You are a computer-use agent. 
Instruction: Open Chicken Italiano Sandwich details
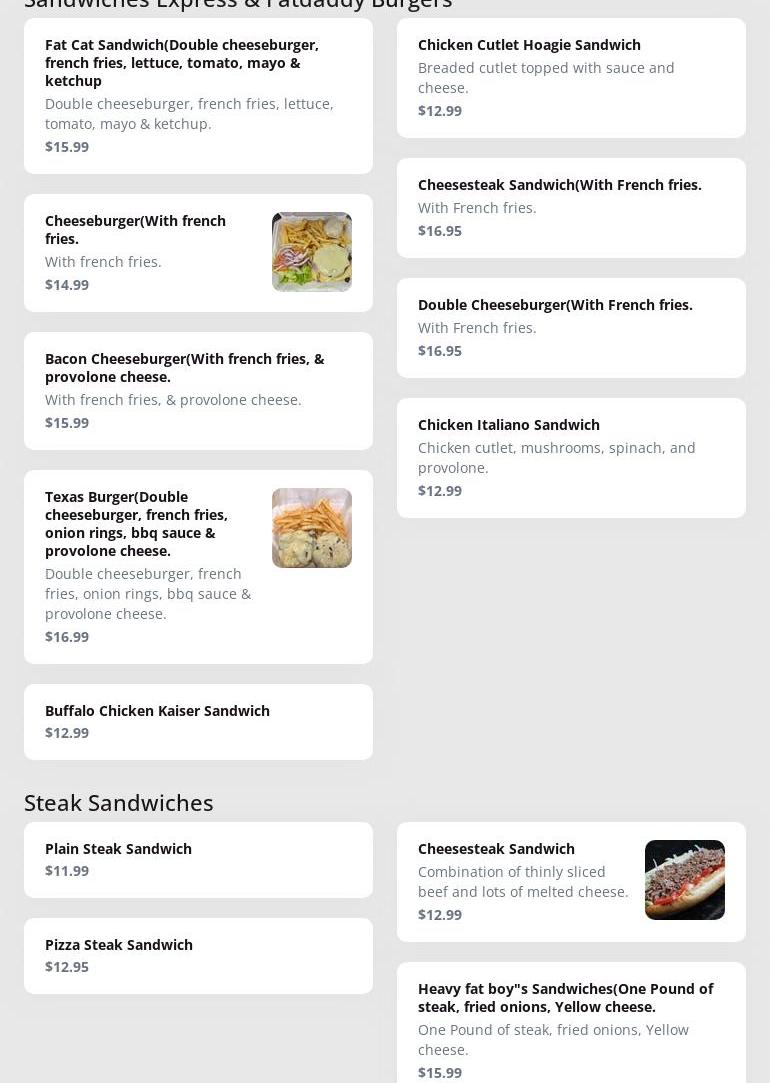tap(571, 458)
